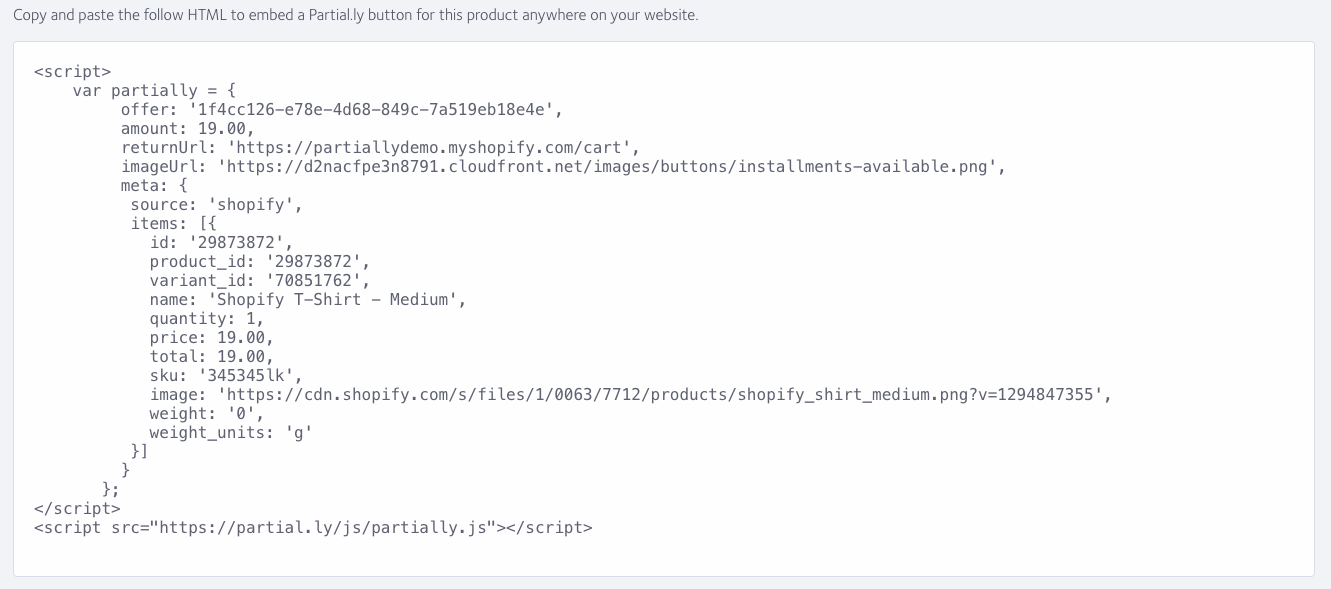This screenshot has height=589, width=1331.
Task: Click the weight_units 'g' line
Action: 231,433
